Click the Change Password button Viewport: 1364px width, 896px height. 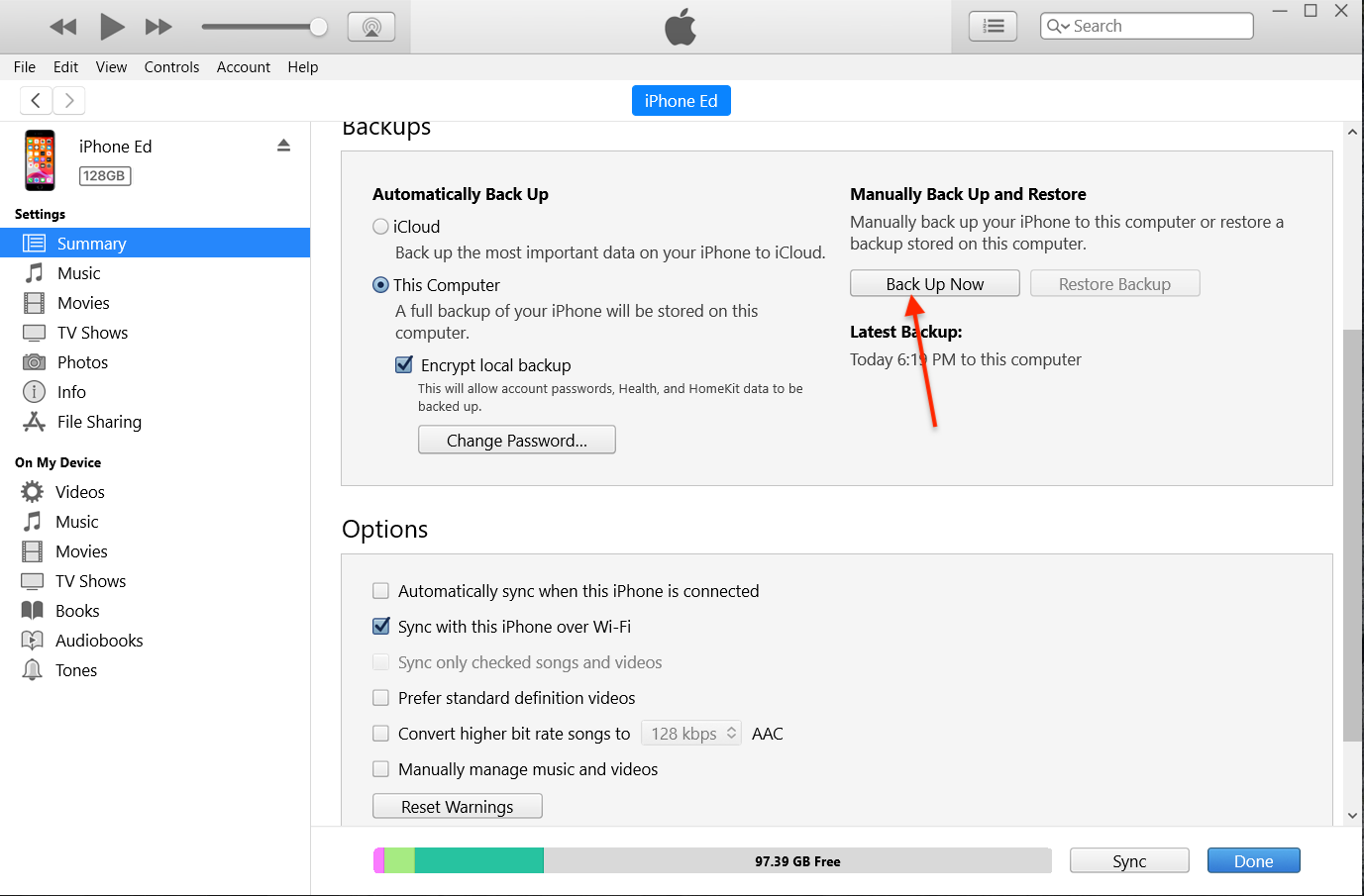tap(517, 441)
